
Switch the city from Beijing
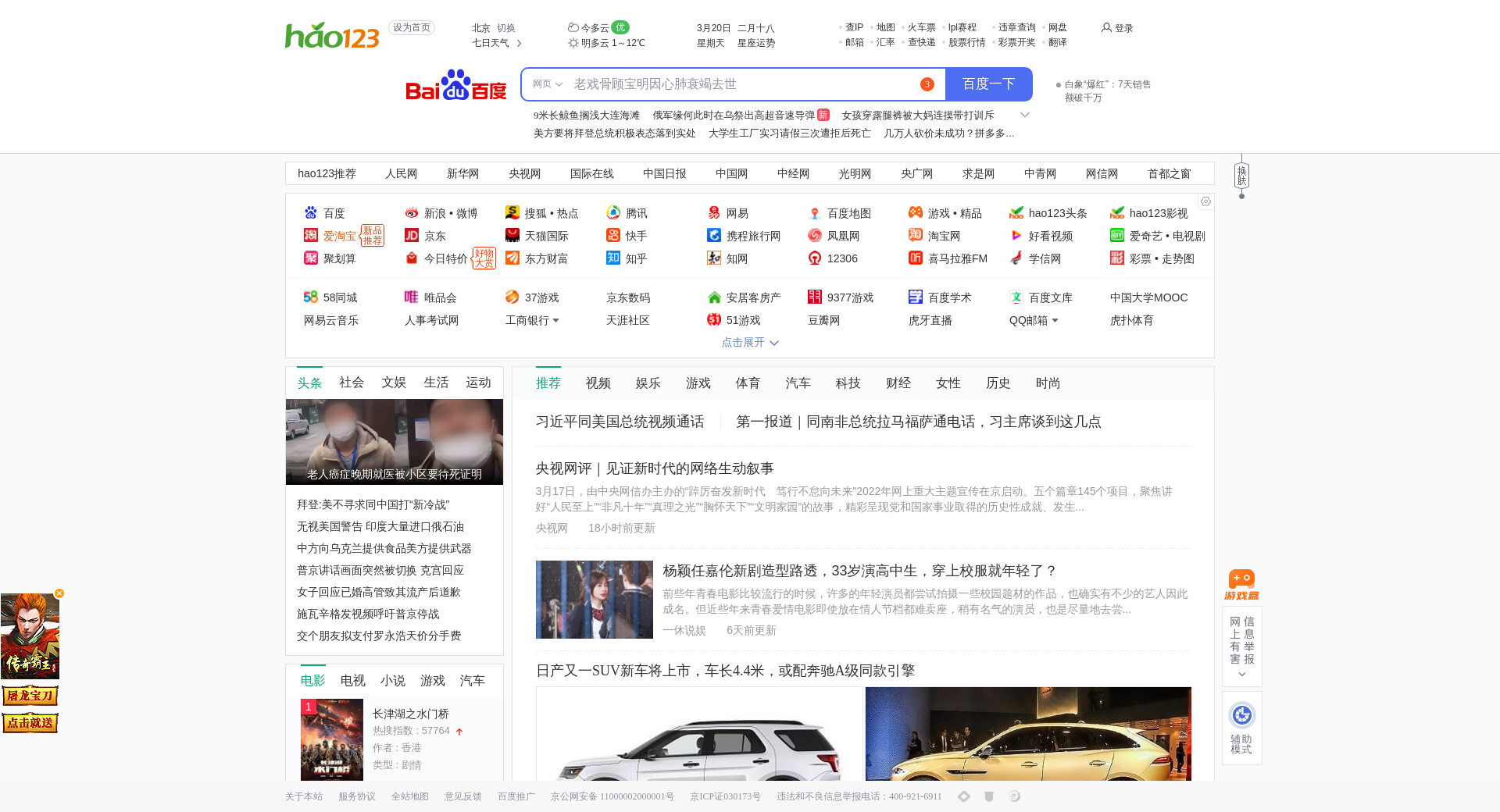pyautogui.click(x=506, y=27)
